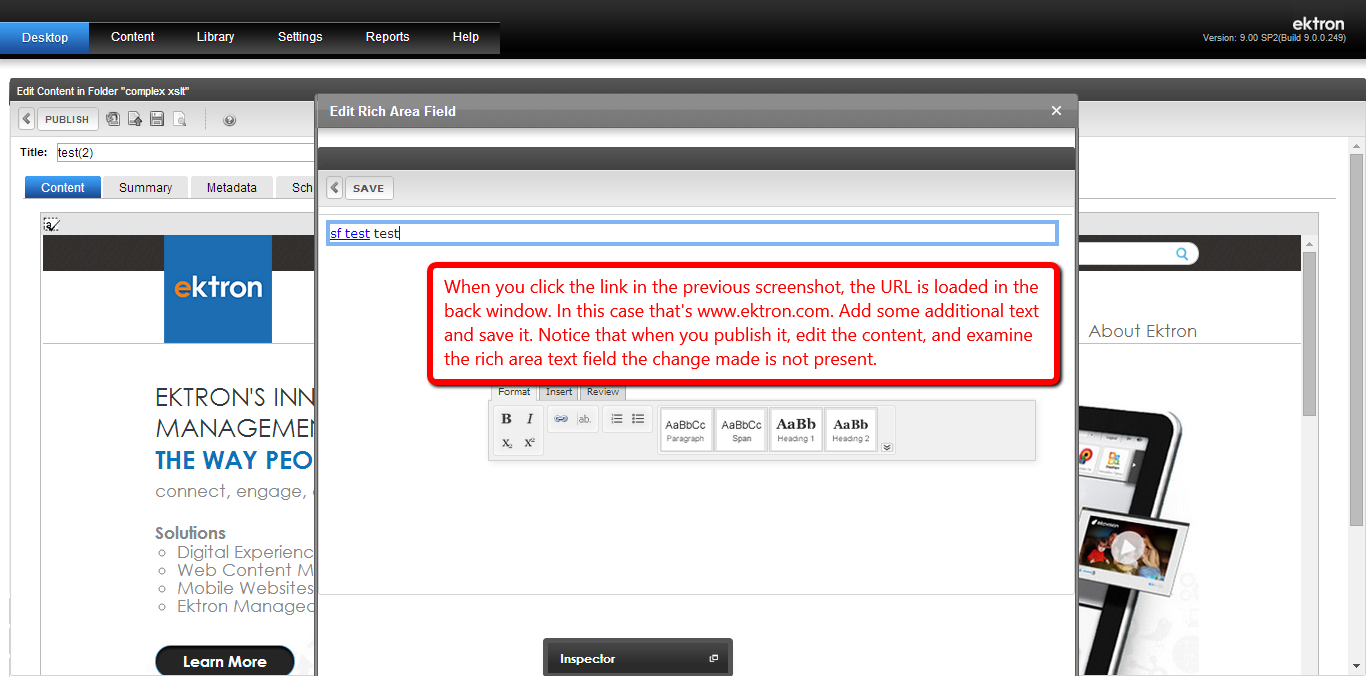The height and width of the screenshot is (677, 1366).
Task: Follow the 'sf test' link in the rich field
Action: click(x=350, y=233)
